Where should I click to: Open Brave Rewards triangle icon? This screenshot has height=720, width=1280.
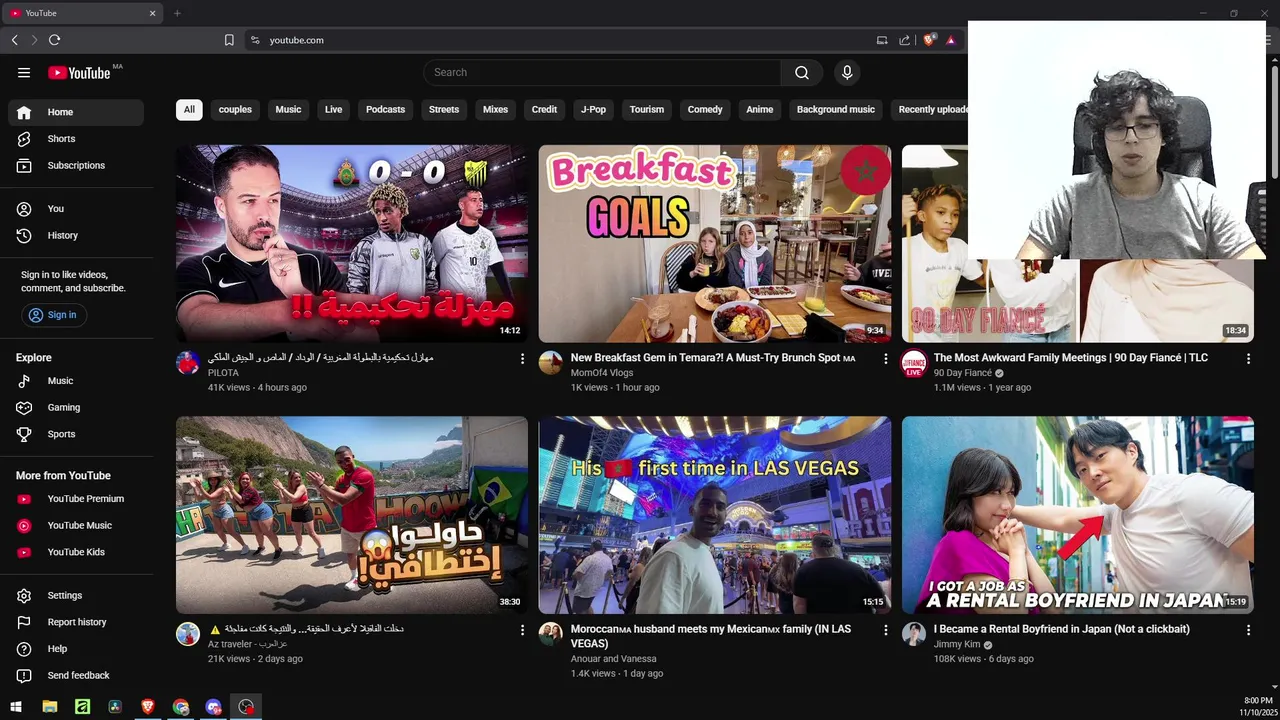point(950,40)
